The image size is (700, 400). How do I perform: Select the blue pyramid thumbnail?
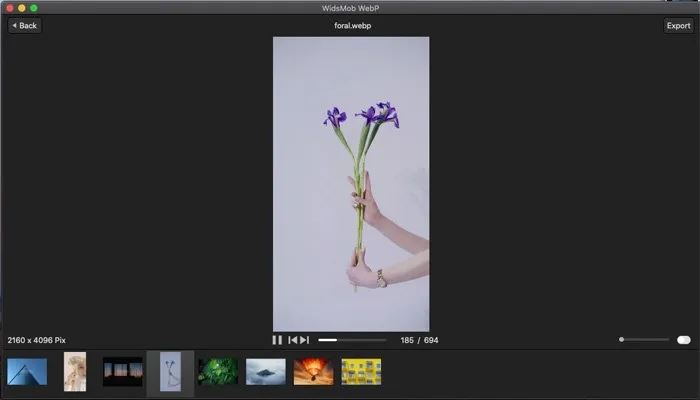pos(27,371)
